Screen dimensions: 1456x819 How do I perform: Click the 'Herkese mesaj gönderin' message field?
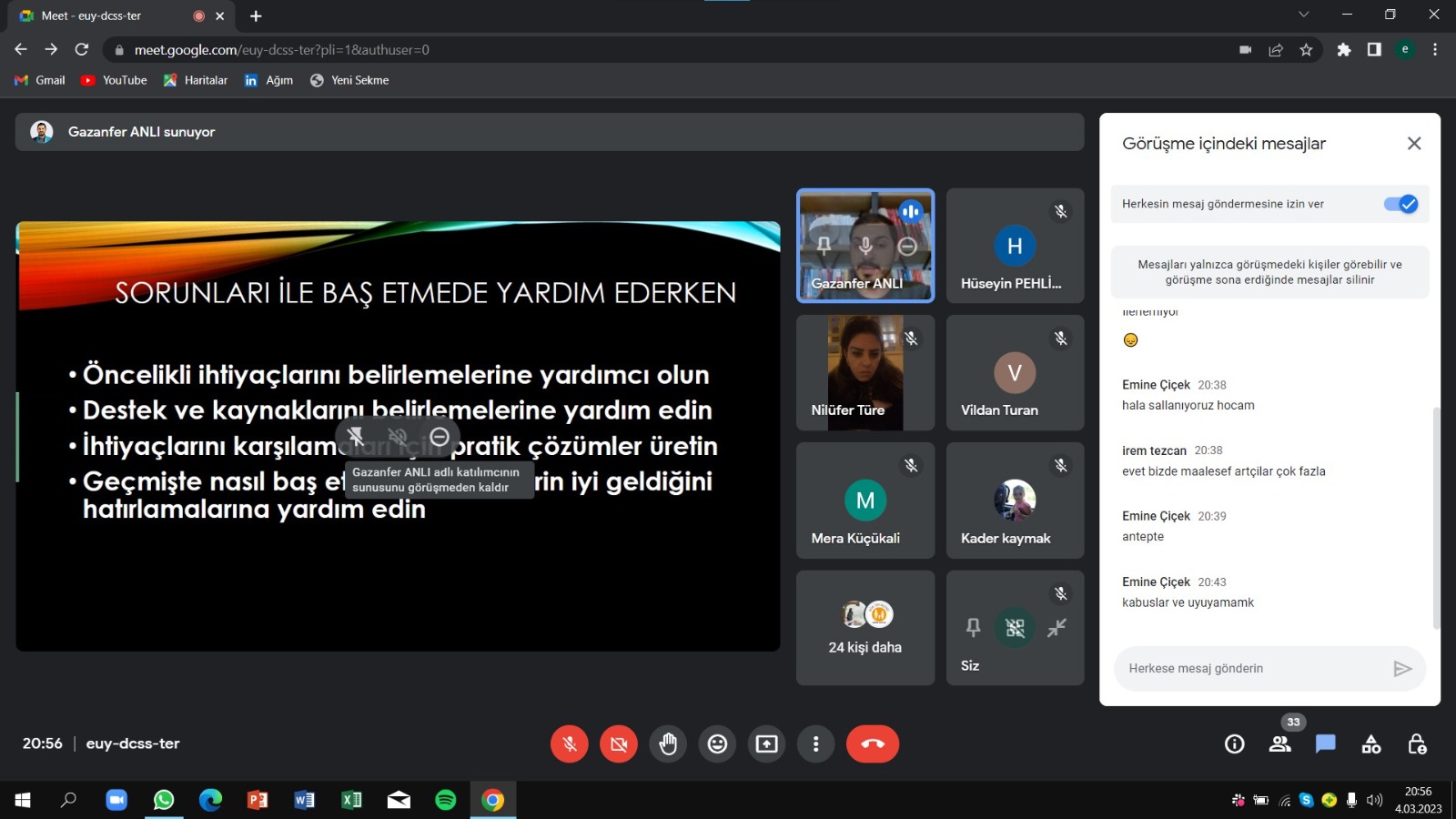1254,669
